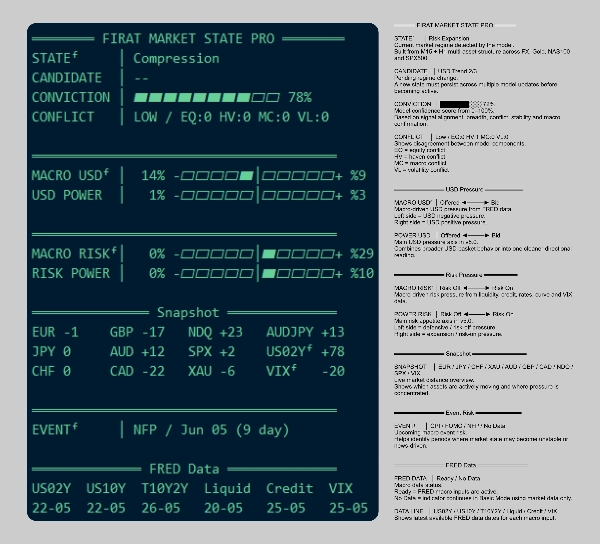
Task: Select the CANDIDATE row label
Action: pyautogui.click(x=67, y=78)
